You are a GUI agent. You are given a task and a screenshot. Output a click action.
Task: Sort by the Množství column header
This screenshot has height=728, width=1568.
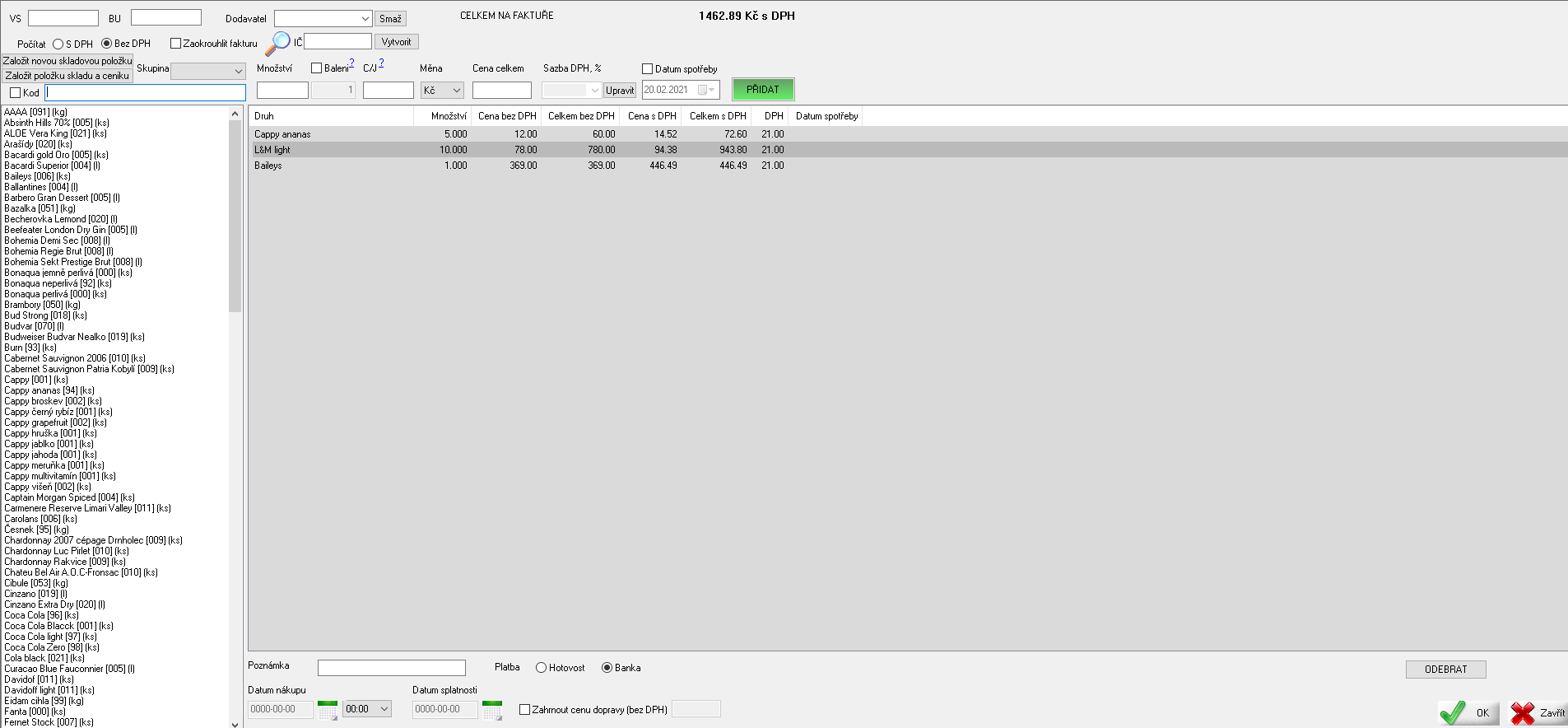tap(449, 116)
